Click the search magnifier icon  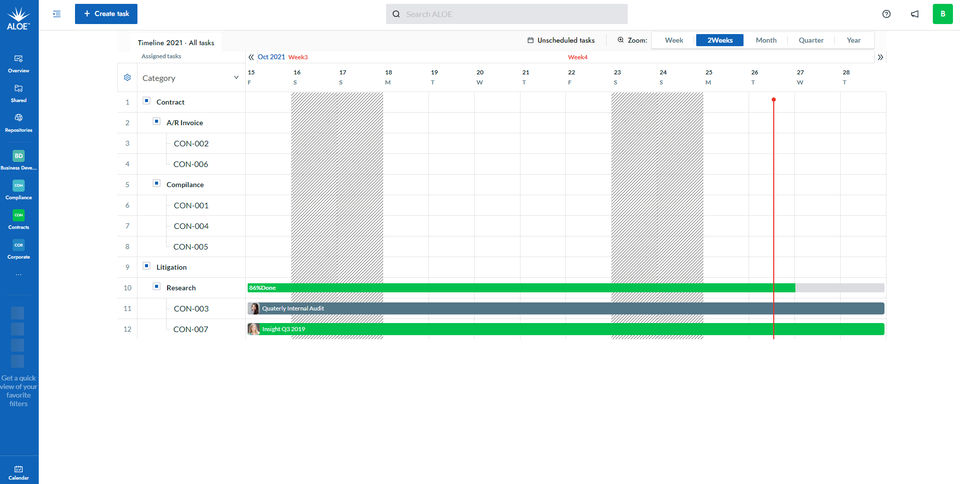[x=396, y=14]
